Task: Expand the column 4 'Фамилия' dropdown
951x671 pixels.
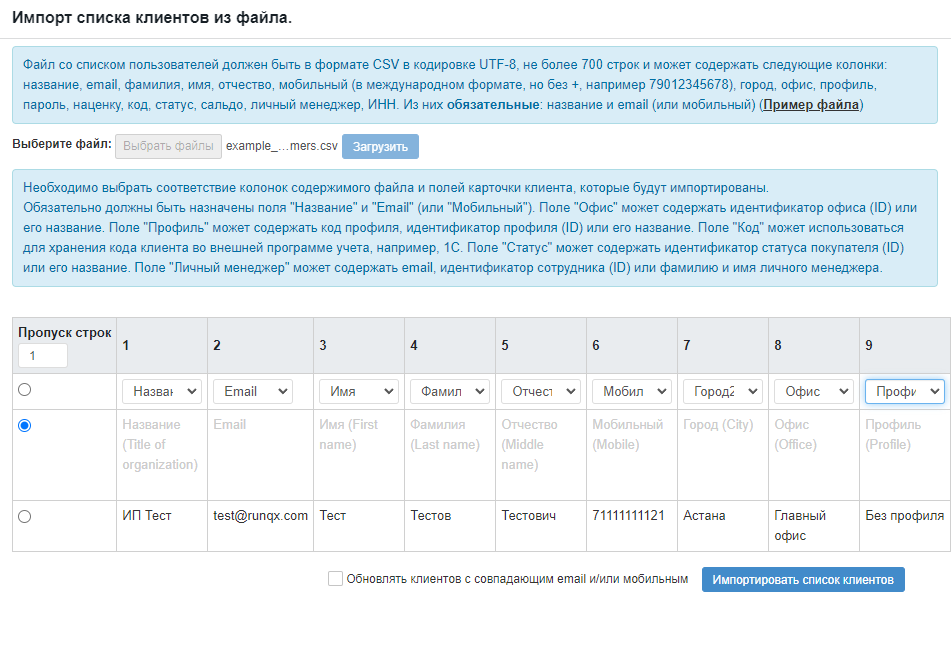Action: 449,391
